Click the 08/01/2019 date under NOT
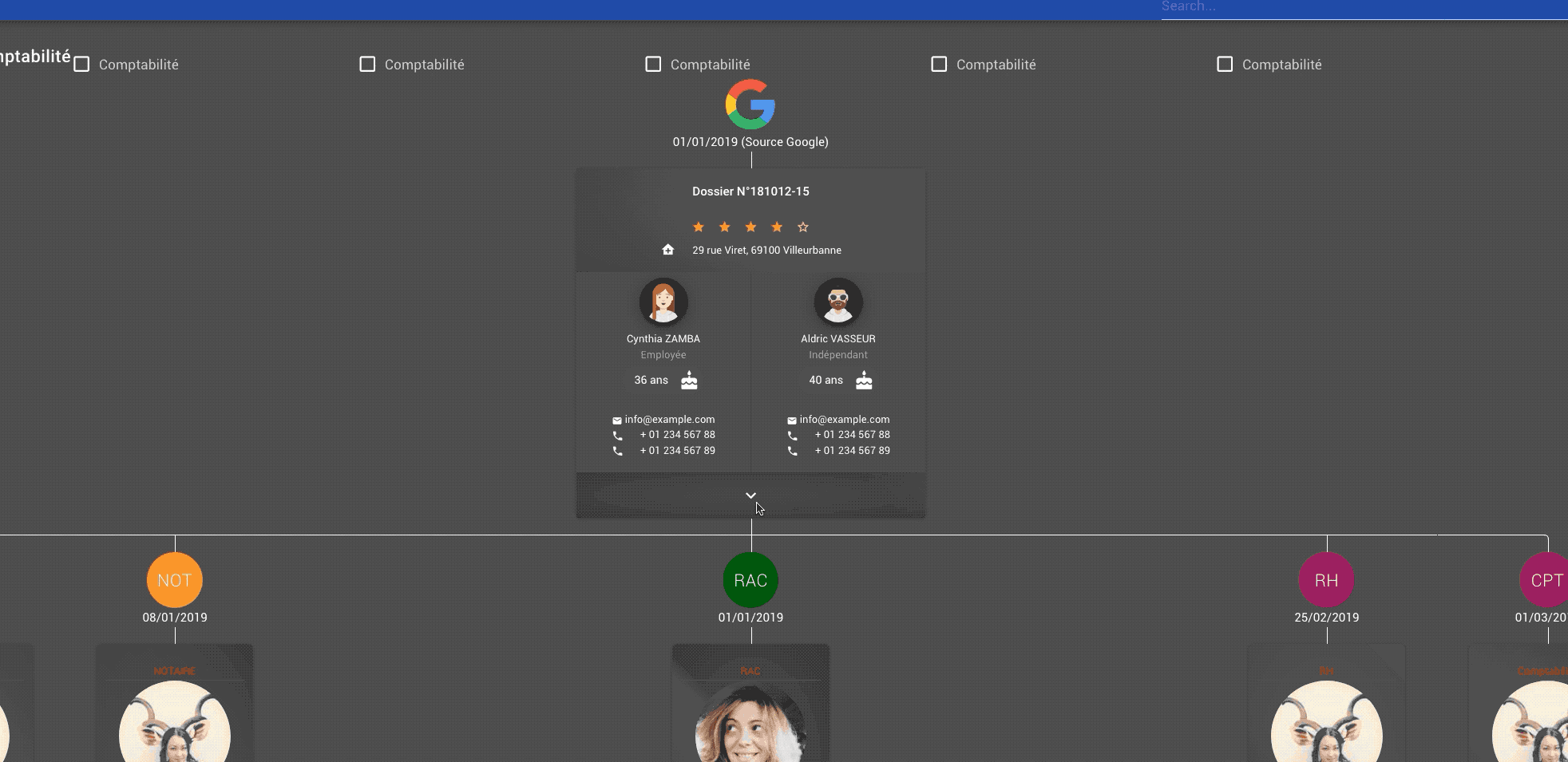 [x=175, y=618]
